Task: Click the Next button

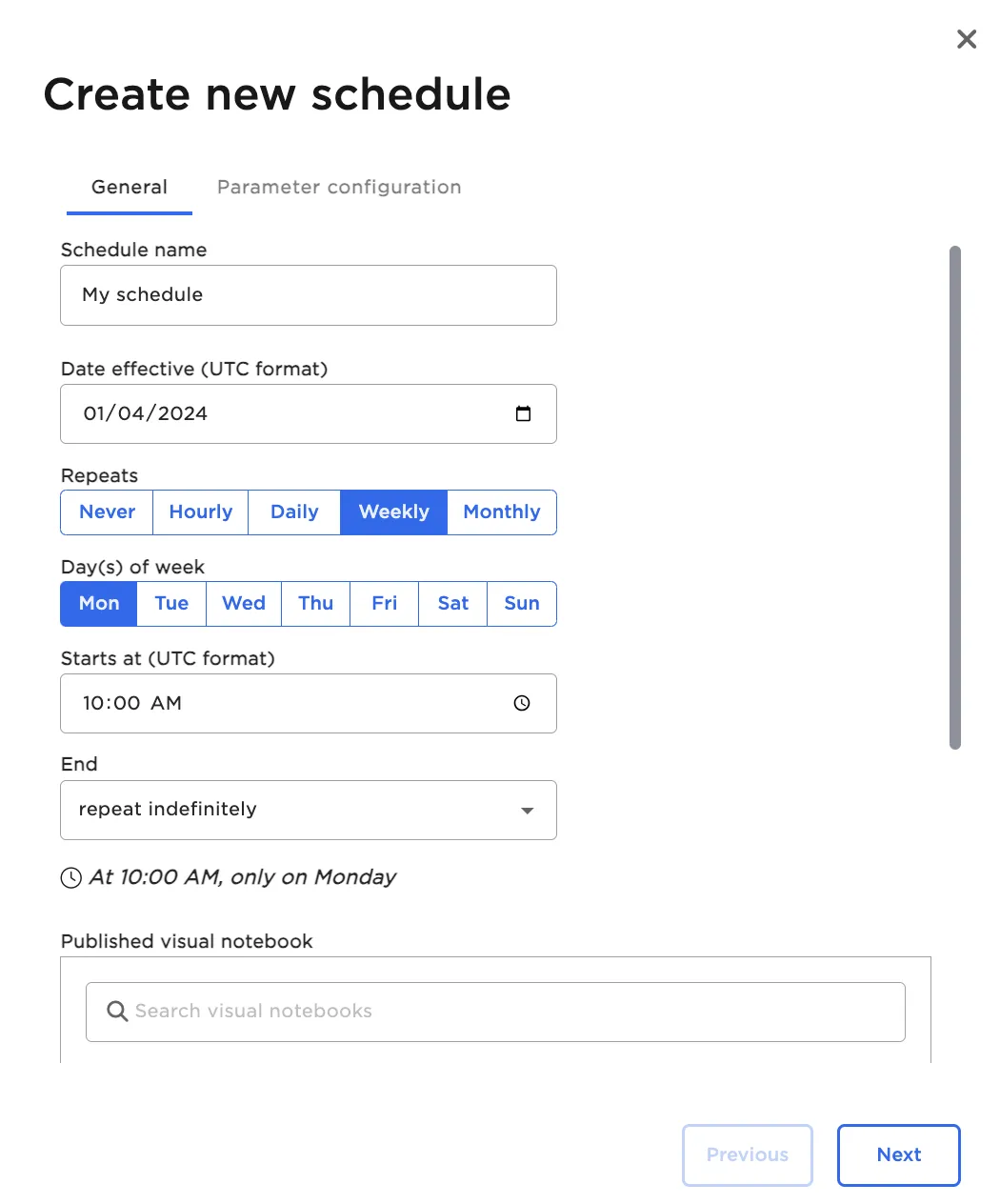Action: click(x=899, y=1155)
